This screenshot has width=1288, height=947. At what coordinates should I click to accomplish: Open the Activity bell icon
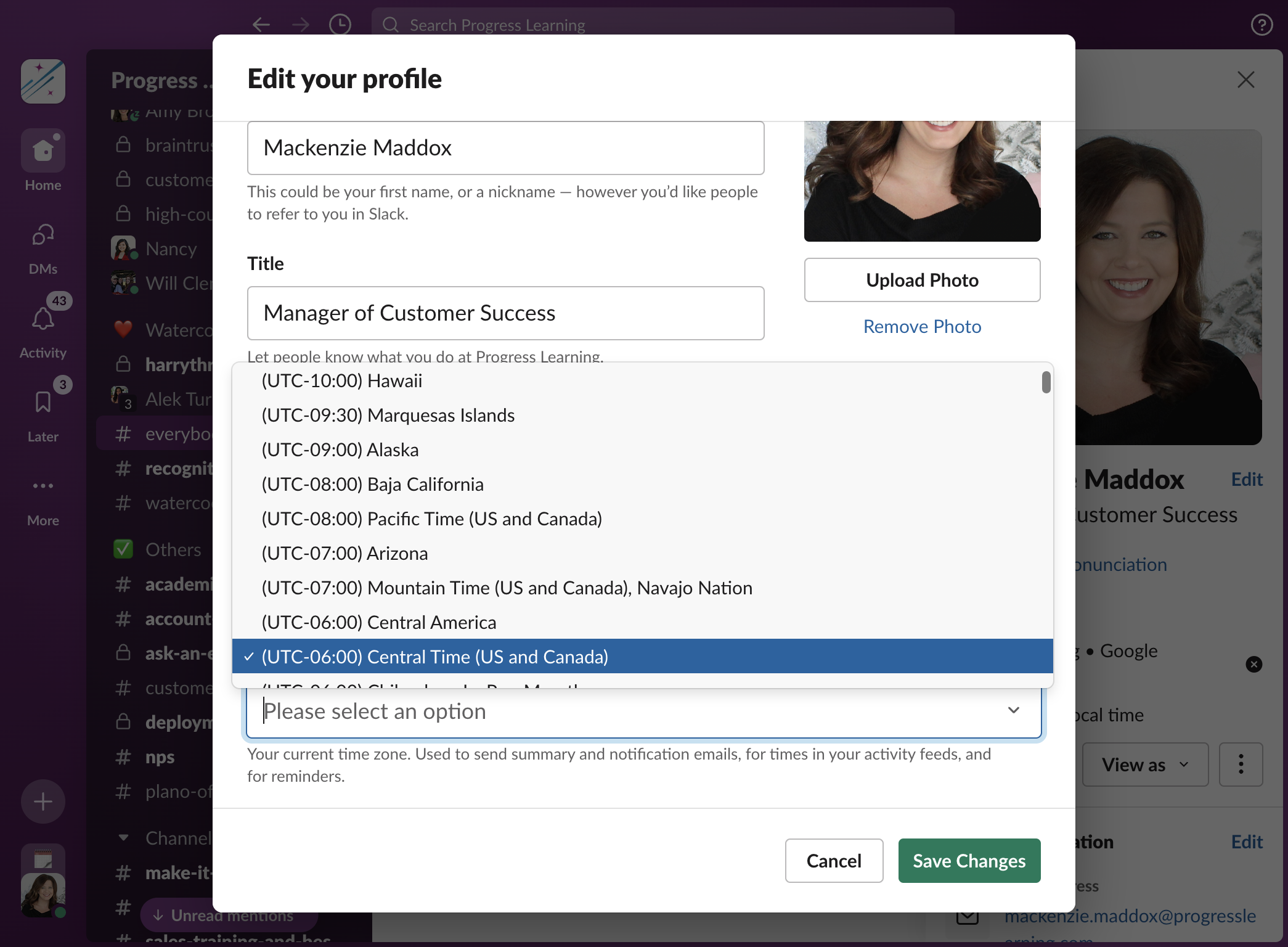43,319
